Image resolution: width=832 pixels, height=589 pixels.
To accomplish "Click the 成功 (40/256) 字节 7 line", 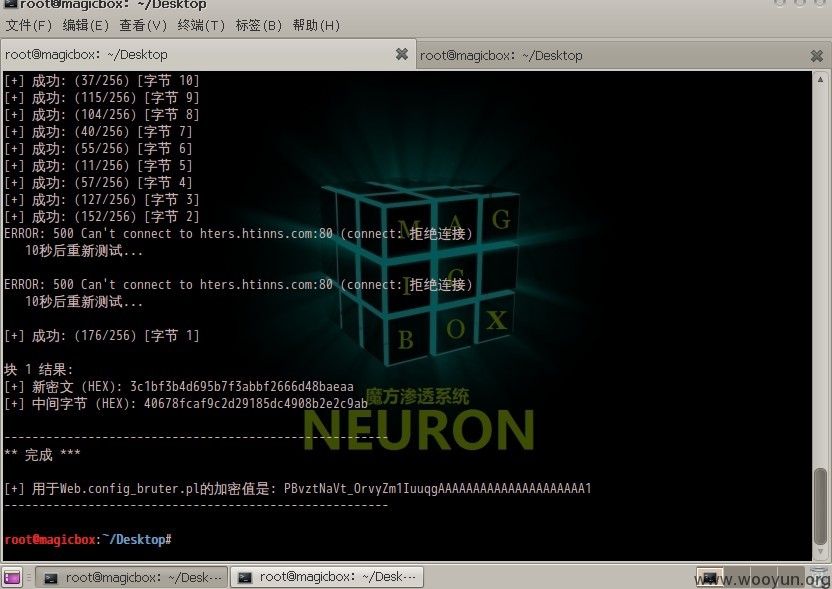I will tap(98, 132).
